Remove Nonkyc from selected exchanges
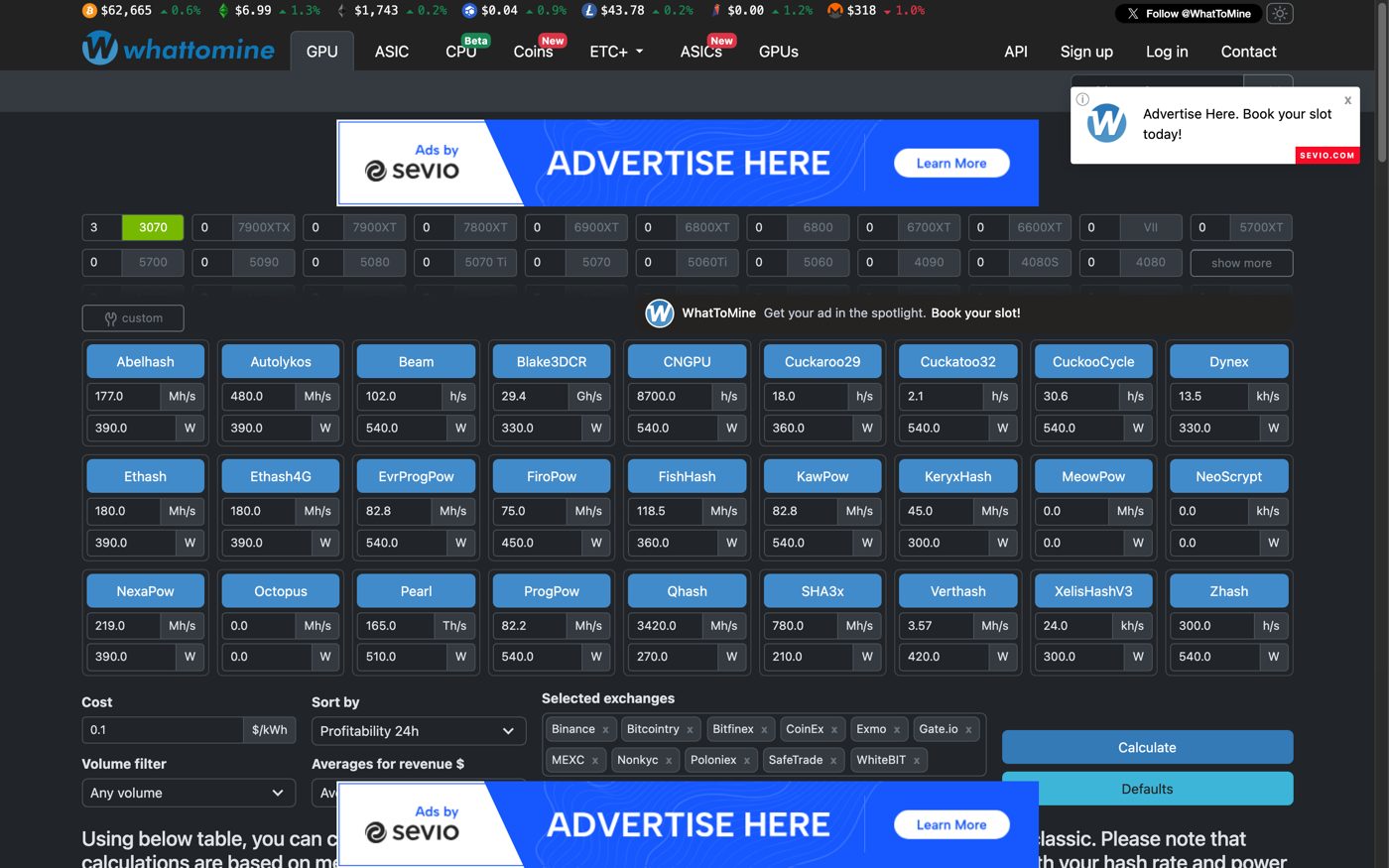 669,761
